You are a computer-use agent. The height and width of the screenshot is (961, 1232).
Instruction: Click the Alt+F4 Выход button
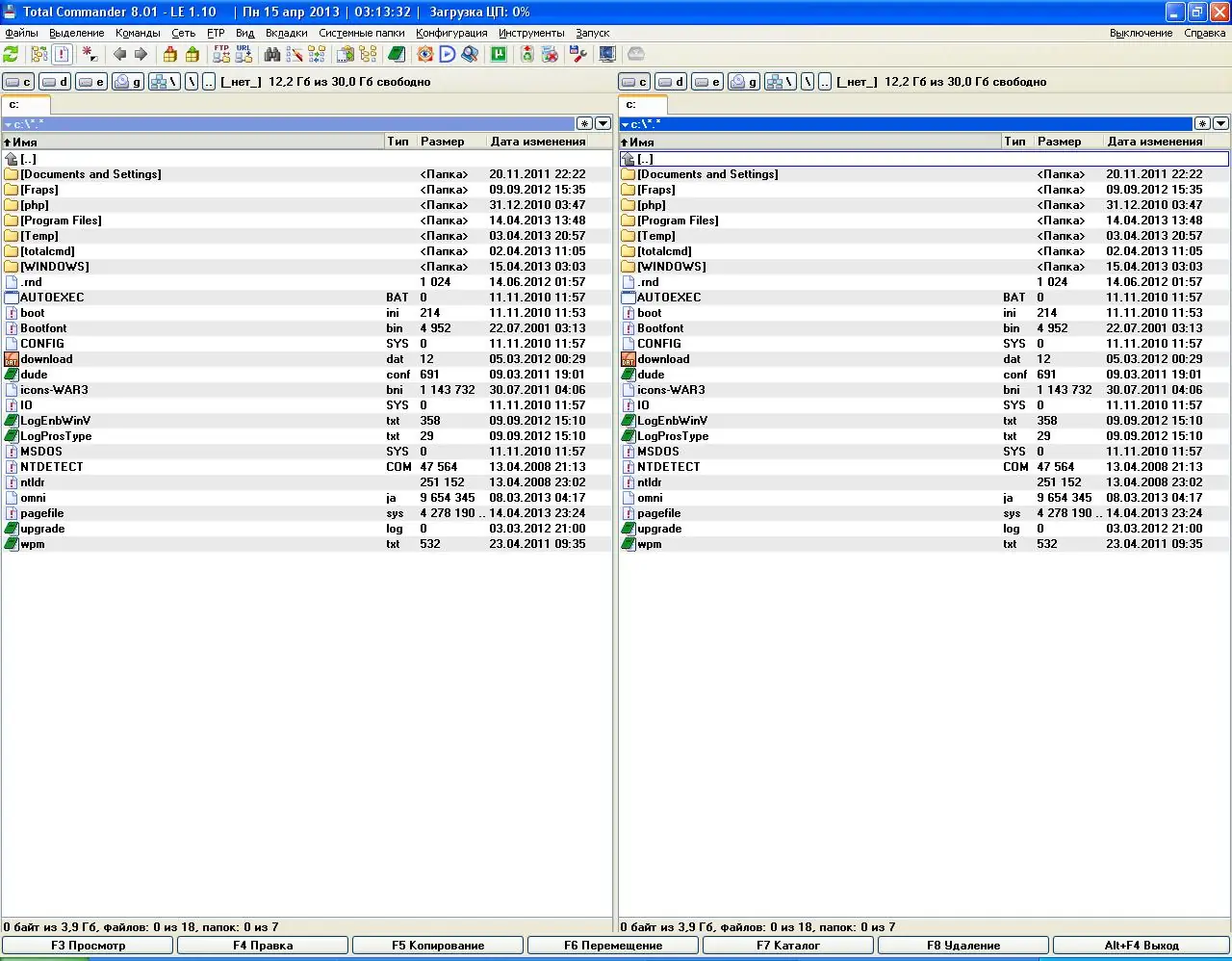point(1142,946)
